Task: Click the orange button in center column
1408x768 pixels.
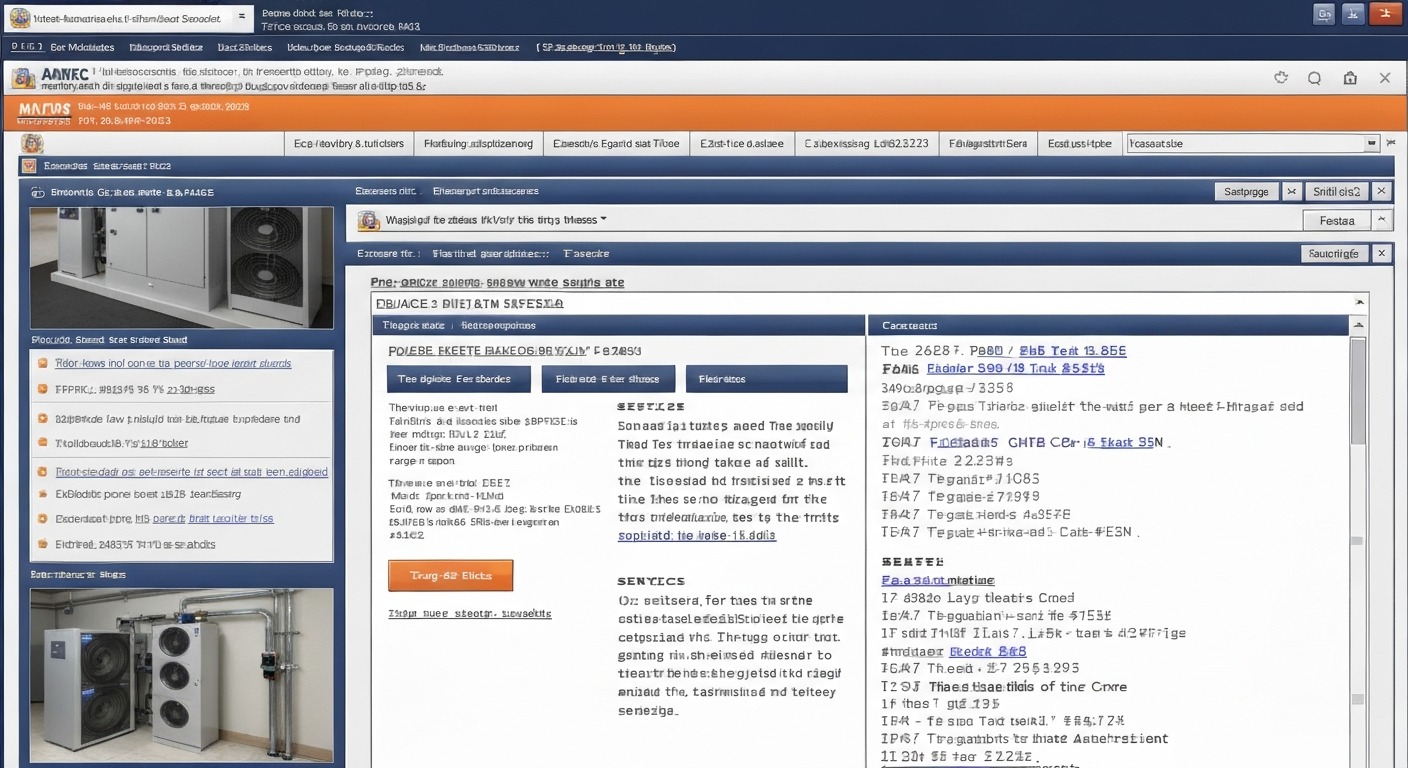Action: (x=450, y=576)
